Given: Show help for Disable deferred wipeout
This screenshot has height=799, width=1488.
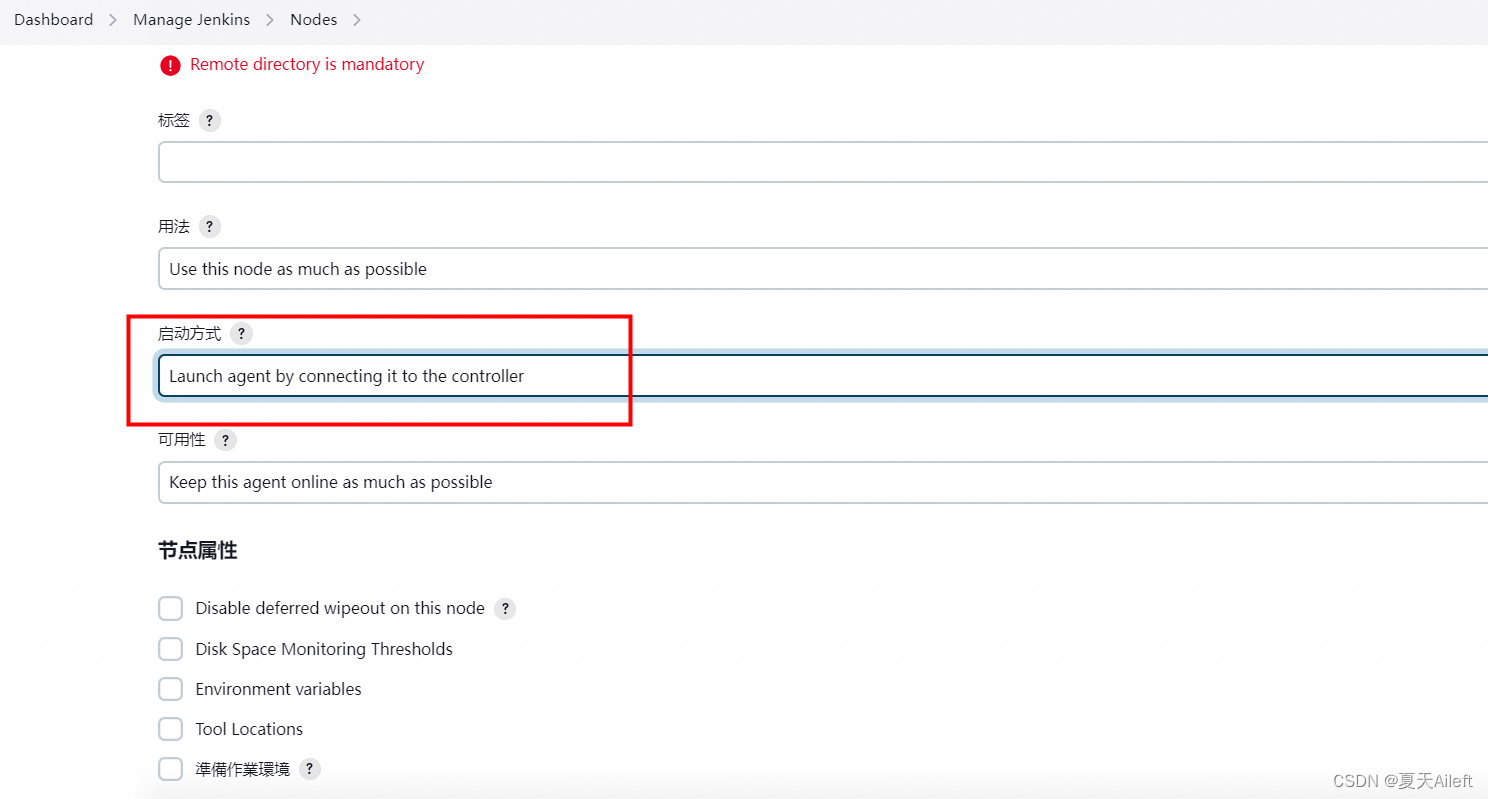Looking at the screenshot, I should pyautogui.click(x=505, y=608).
